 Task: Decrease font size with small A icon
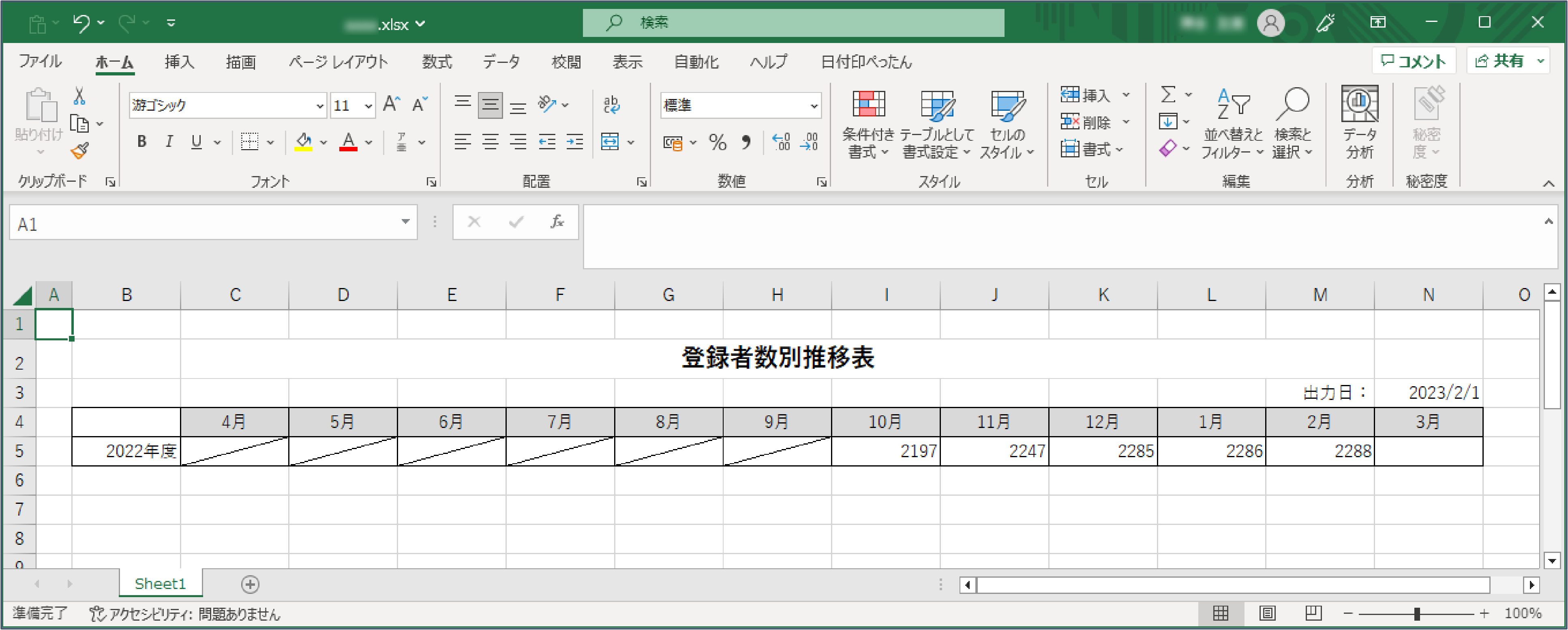420,105
